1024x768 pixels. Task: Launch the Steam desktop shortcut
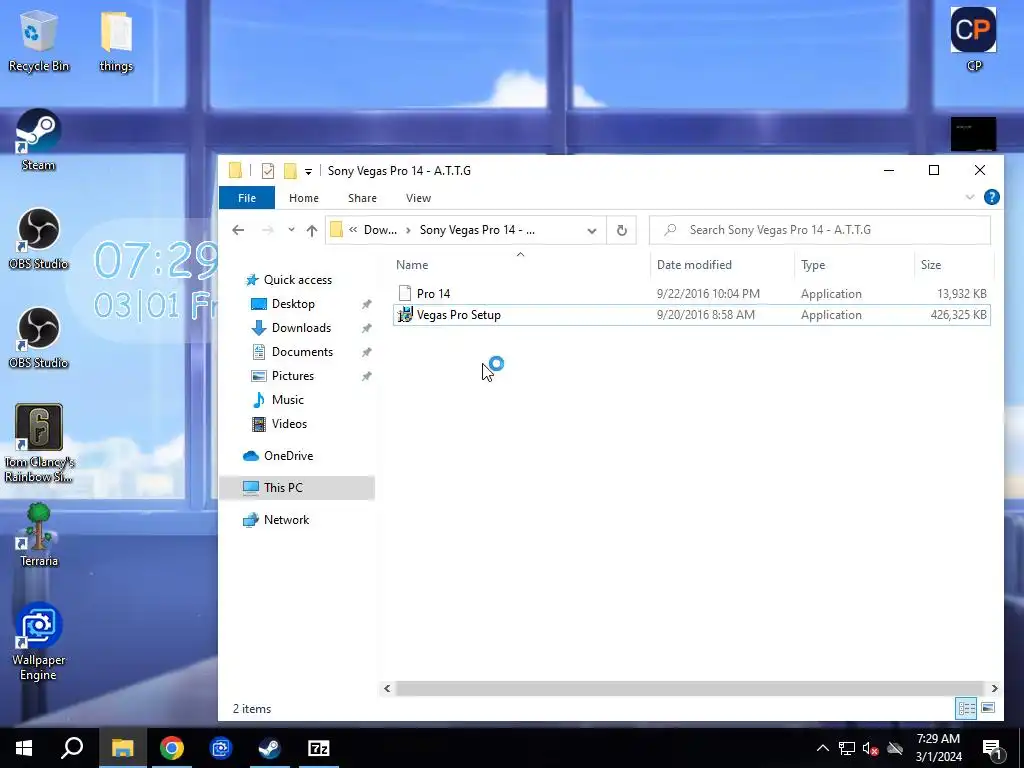coord(39,140)
